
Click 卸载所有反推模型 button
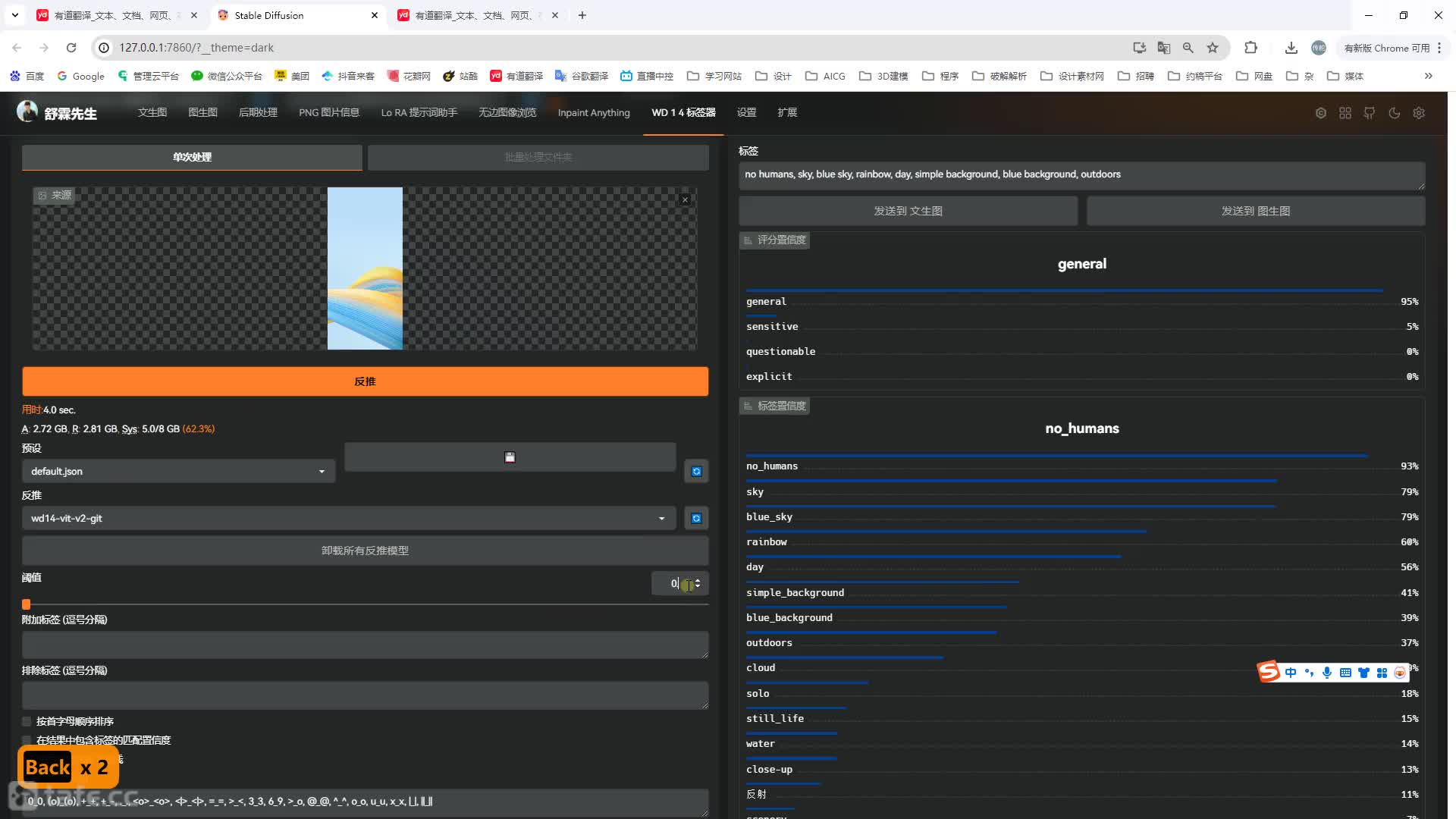pos(365,551)
